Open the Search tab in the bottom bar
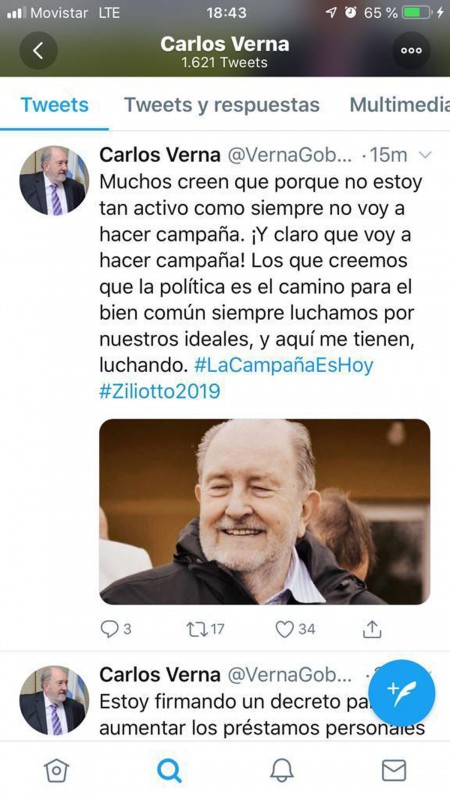Screen dimensions: 450x800 [x=169, y=770]
